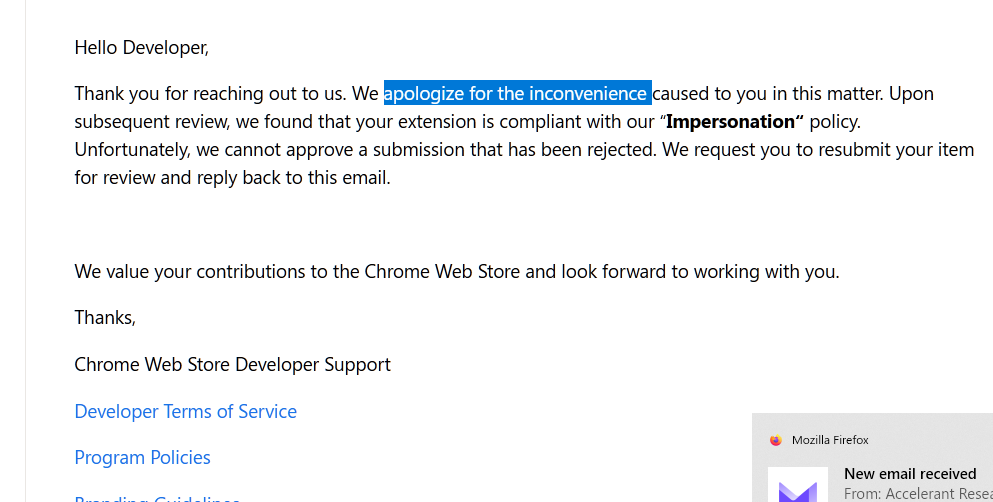The image size is (993, 502).
Task: Click the partially visible Branding Guidelines link
Action: [157, 499]
